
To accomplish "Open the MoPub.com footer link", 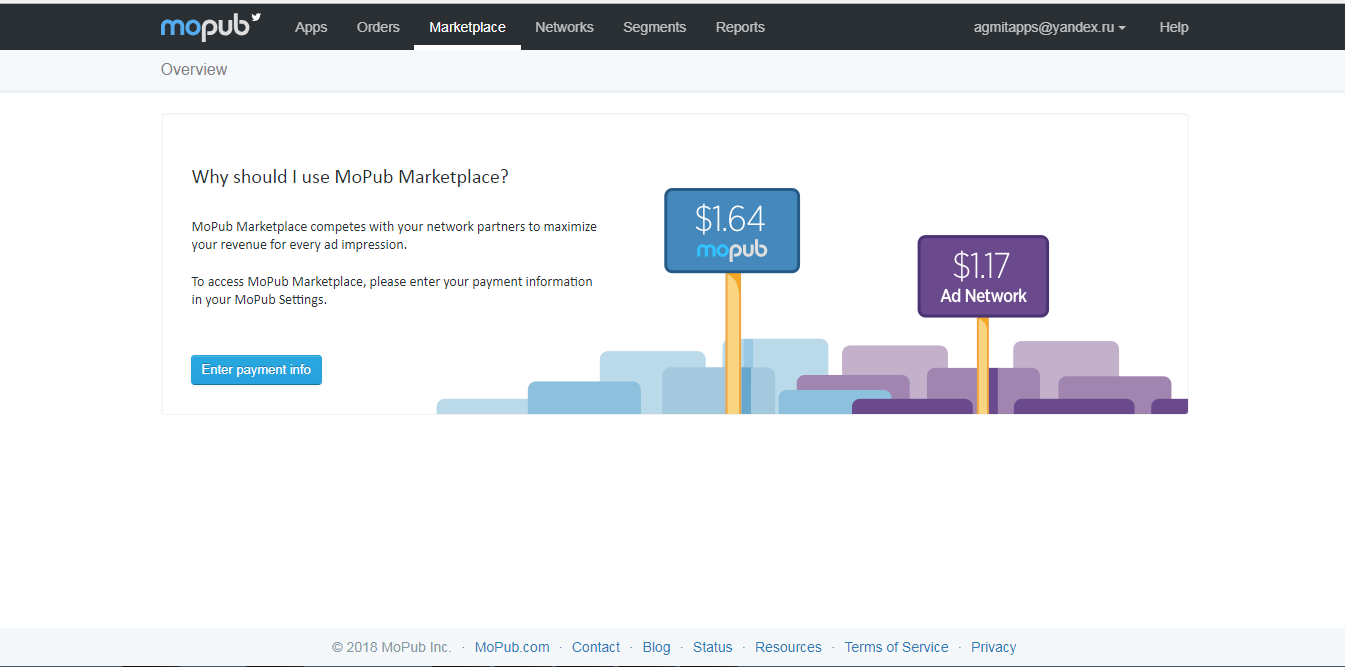I will pos(512,647).
